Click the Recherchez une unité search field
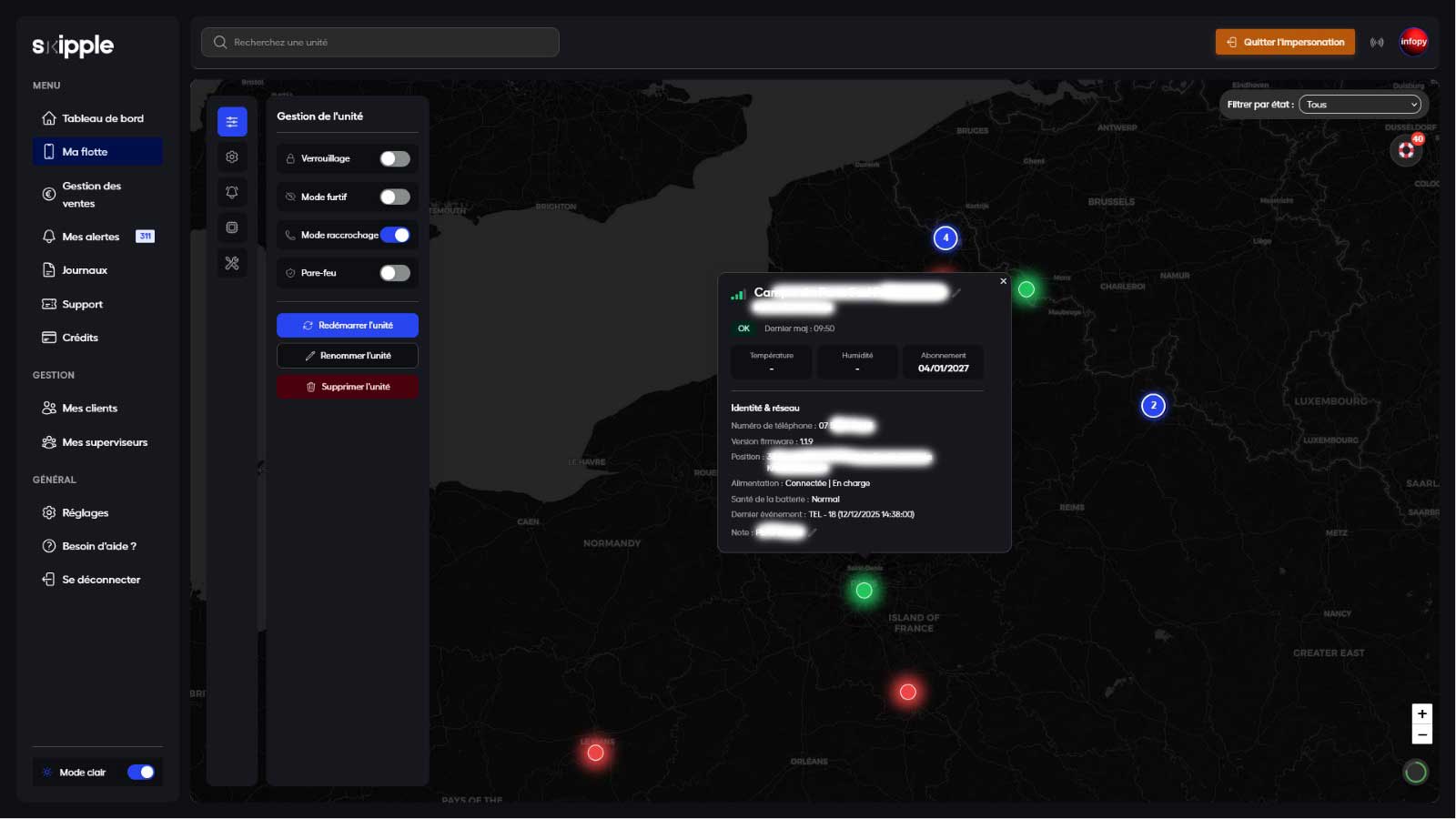 point(380,43)
